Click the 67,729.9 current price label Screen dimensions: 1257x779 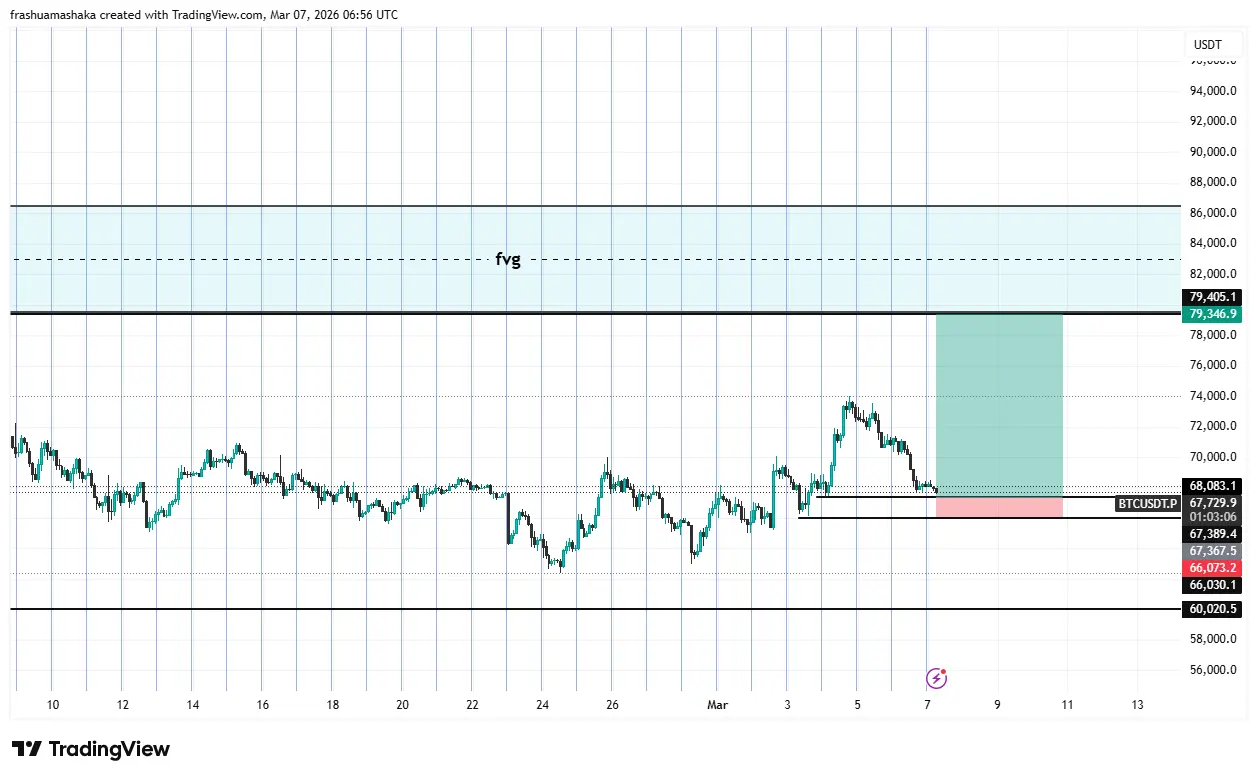(1213, 502)
